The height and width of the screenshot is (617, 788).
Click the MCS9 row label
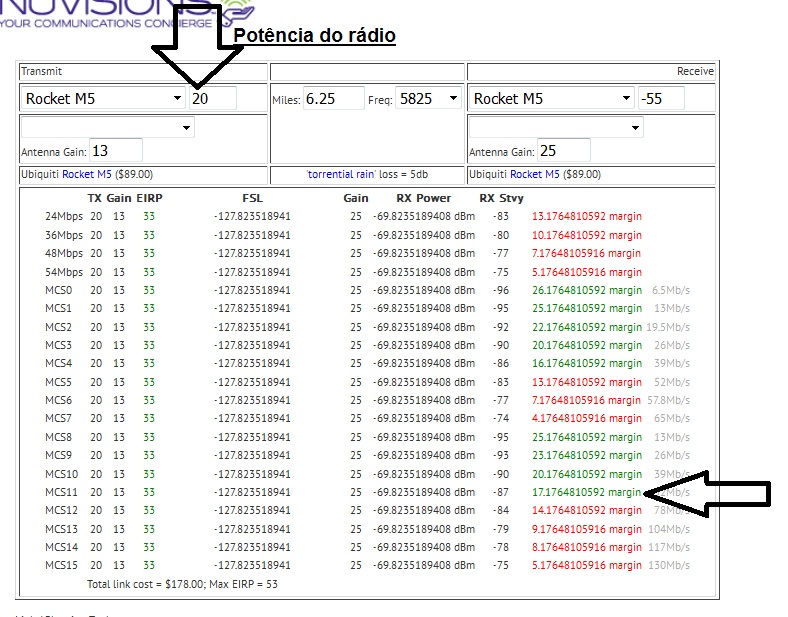click(58, 455)
